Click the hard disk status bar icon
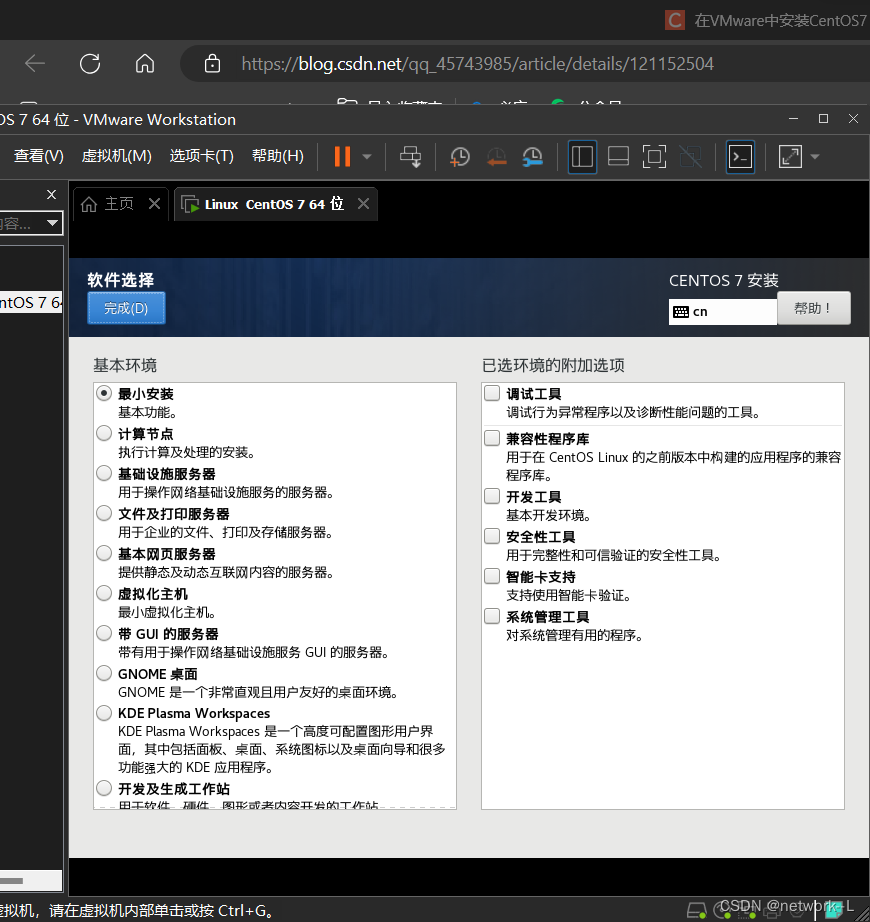The image size is (870, 922). (x=697, y=910)
